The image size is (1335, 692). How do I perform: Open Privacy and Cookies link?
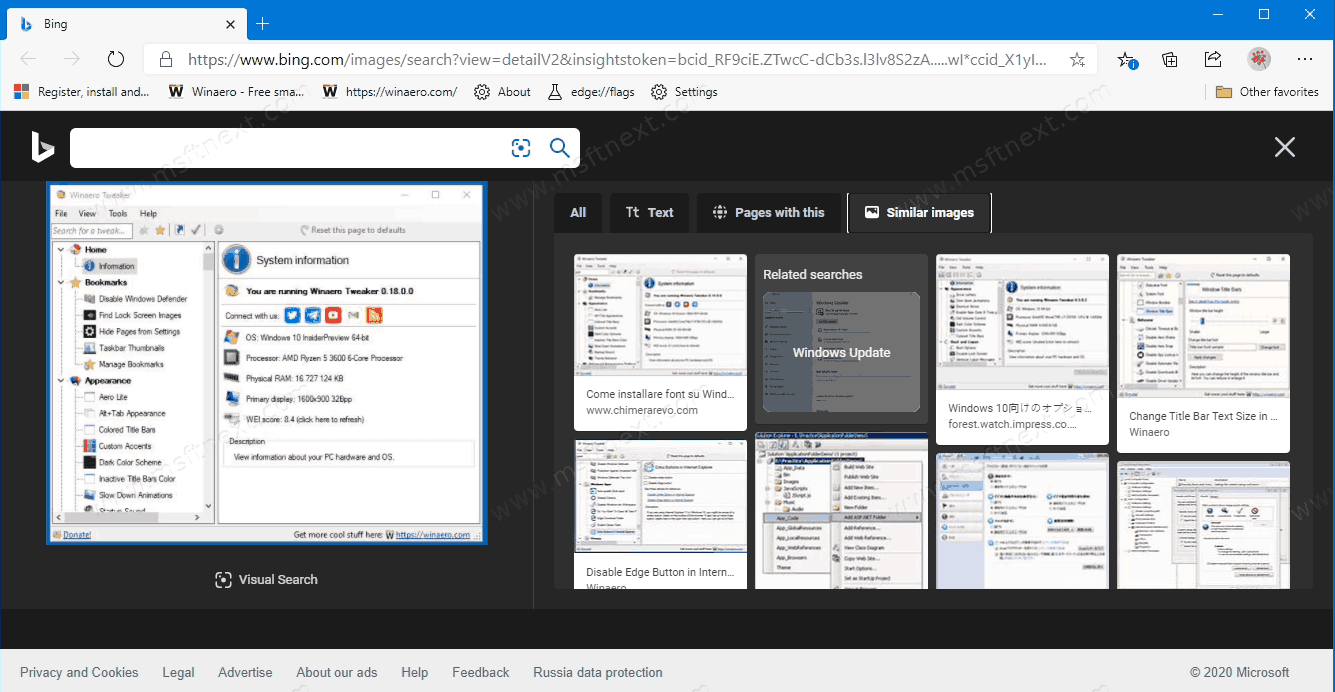79,672
